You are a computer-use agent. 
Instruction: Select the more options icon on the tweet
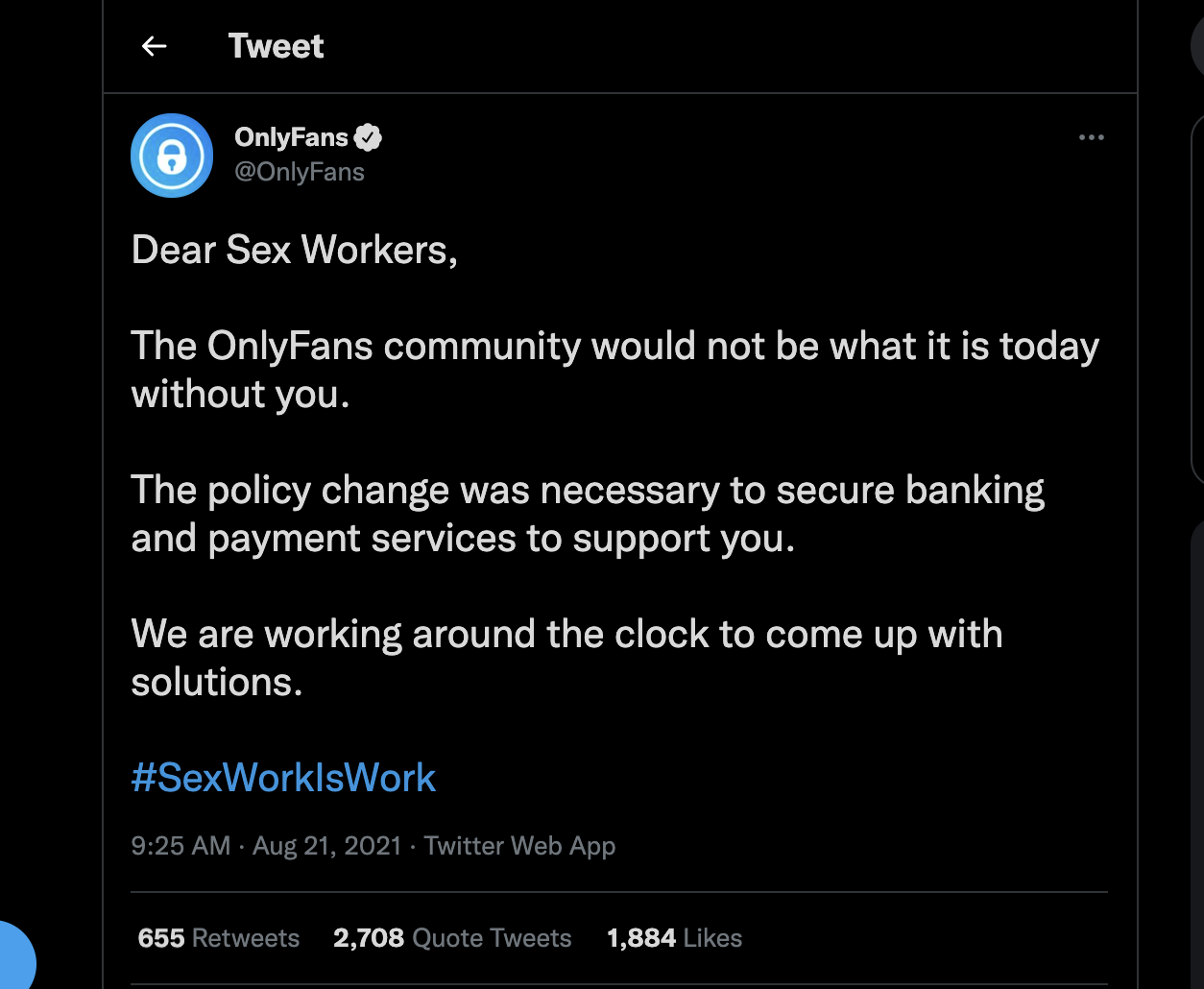1092,138
